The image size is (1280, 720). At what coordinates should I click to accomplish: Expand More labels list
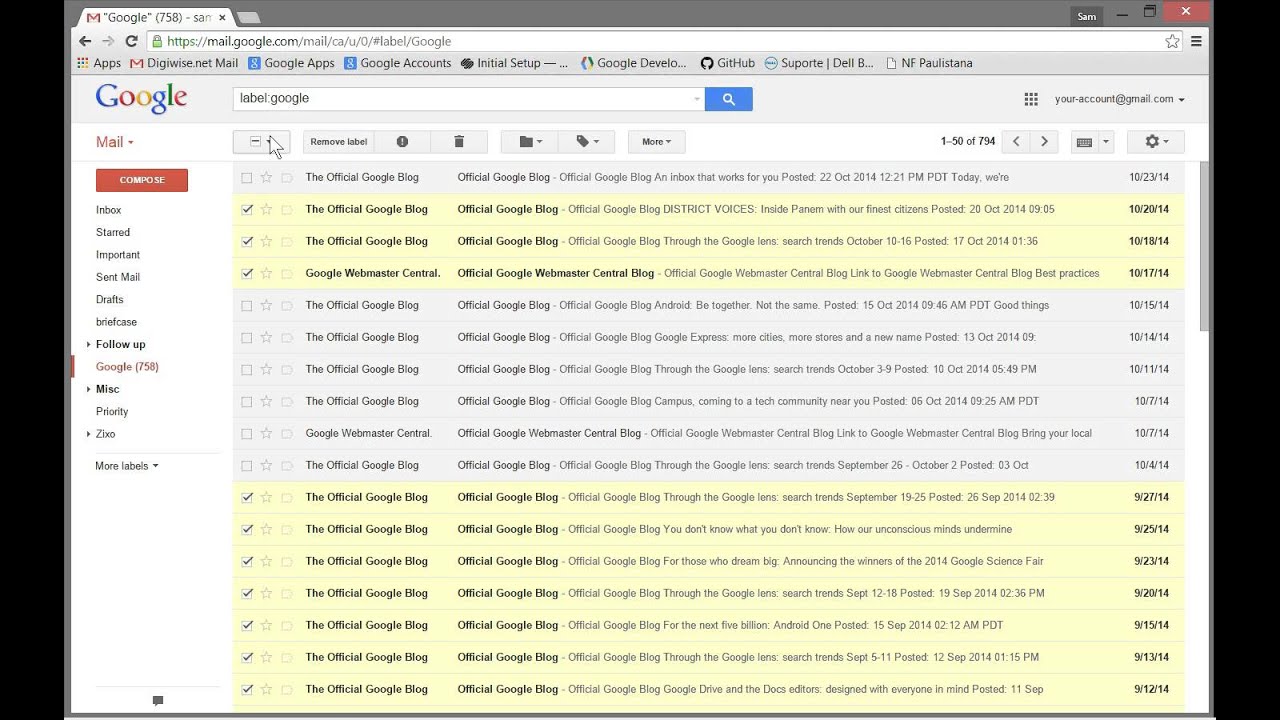click(126, 466)
